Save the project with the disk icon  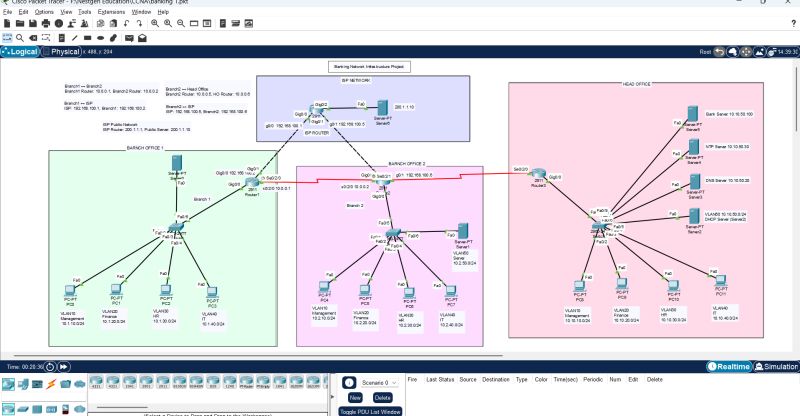click(33, 23)
